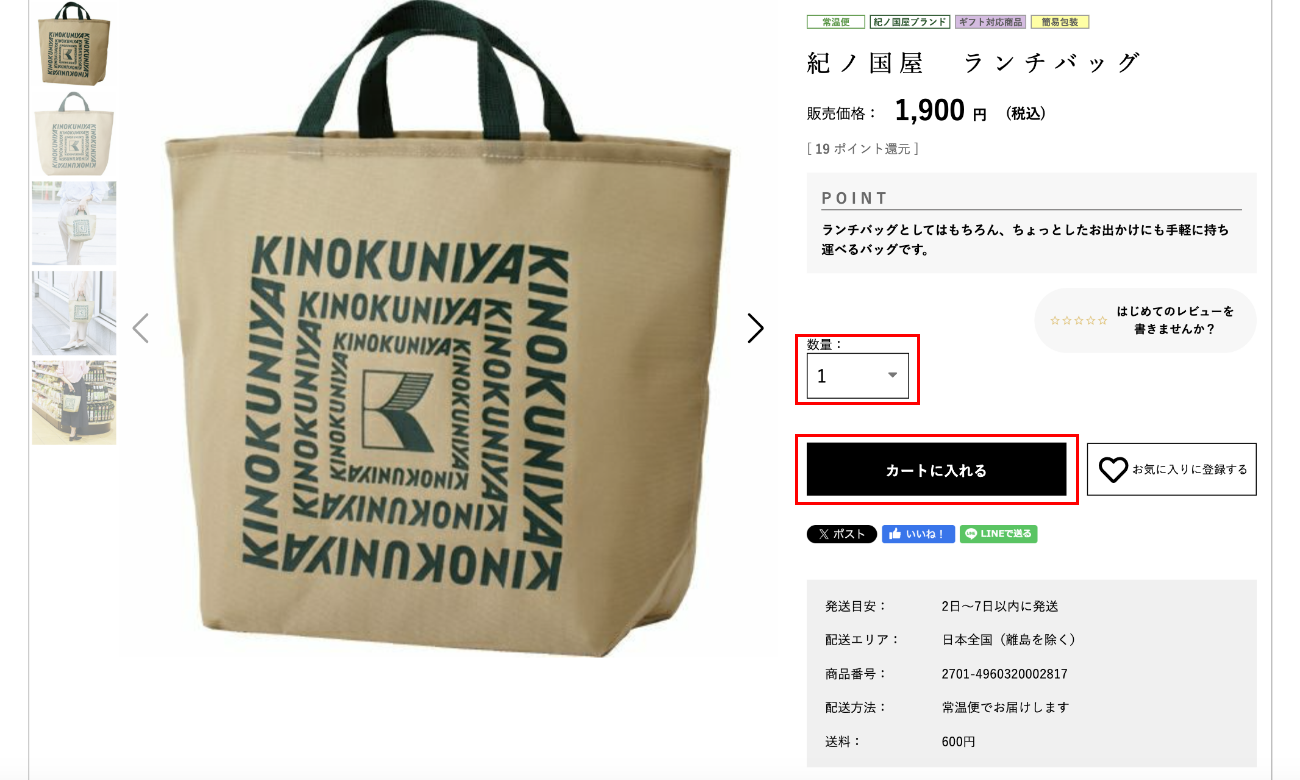Viewport: 1300px width, 780px height.
Task: Click お気に入りに登録する button
Action: pos(1172,469)
